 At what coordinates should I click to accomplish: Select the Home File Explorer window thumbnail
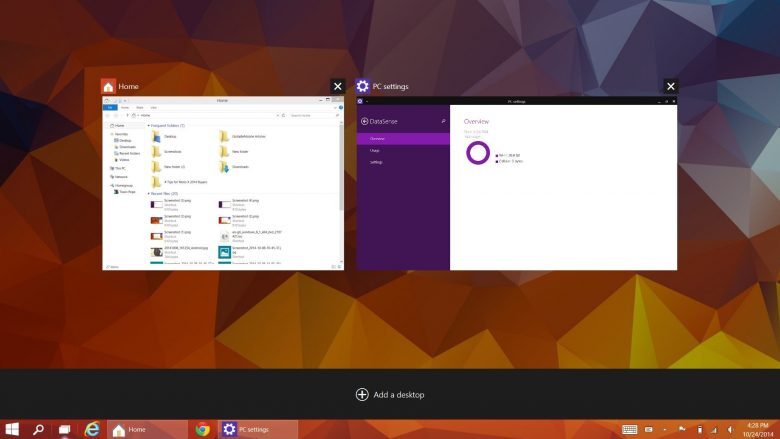pos(222,183)
